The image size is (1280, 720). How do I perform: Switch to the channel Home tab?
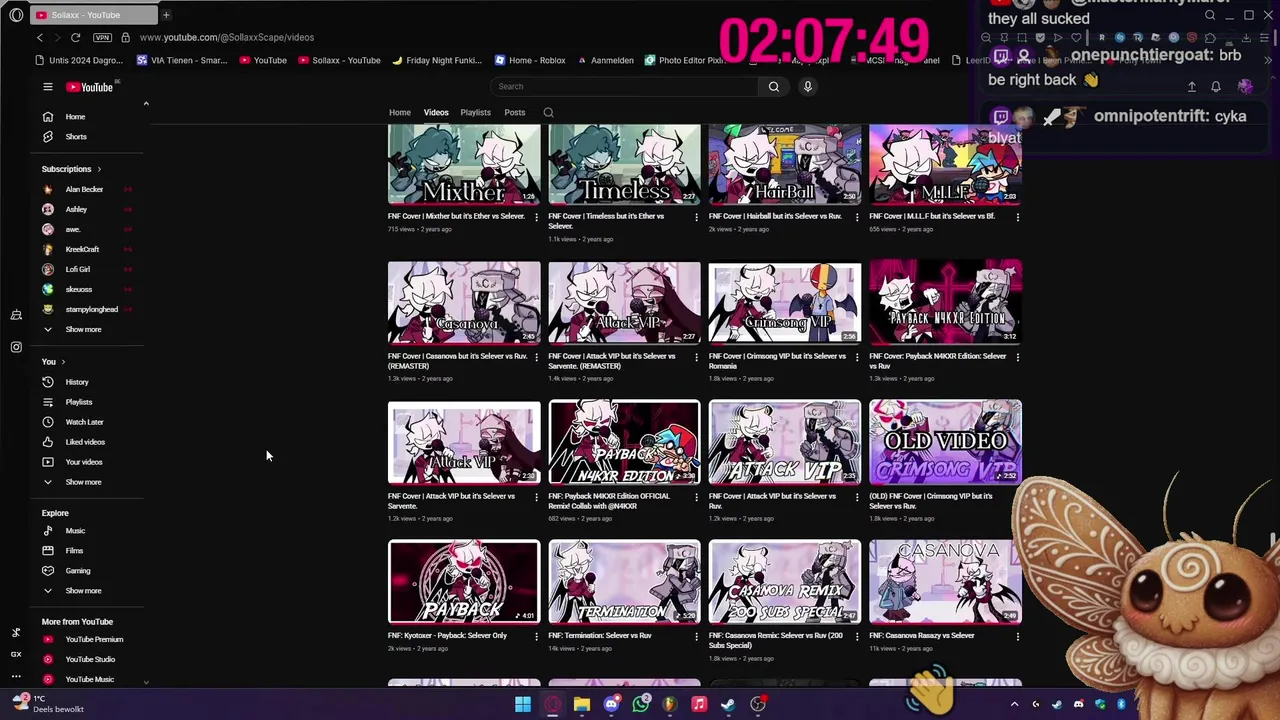tap(400, 113)
